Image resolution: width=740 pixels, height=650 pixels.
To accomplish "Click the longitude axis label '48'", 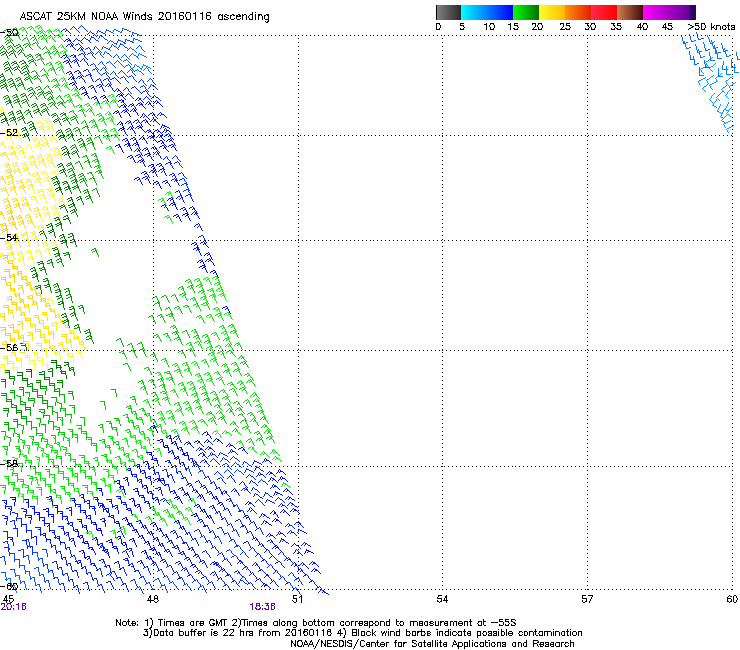I will pyautogui.click(x=152, y=599).
